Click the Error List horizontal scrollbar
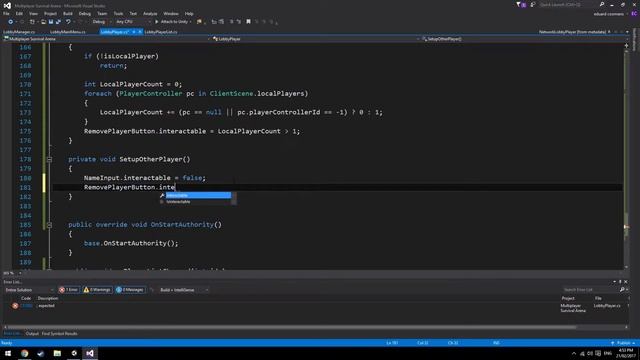Viewport: 640px width, 360px height. (x=291, y=327)
